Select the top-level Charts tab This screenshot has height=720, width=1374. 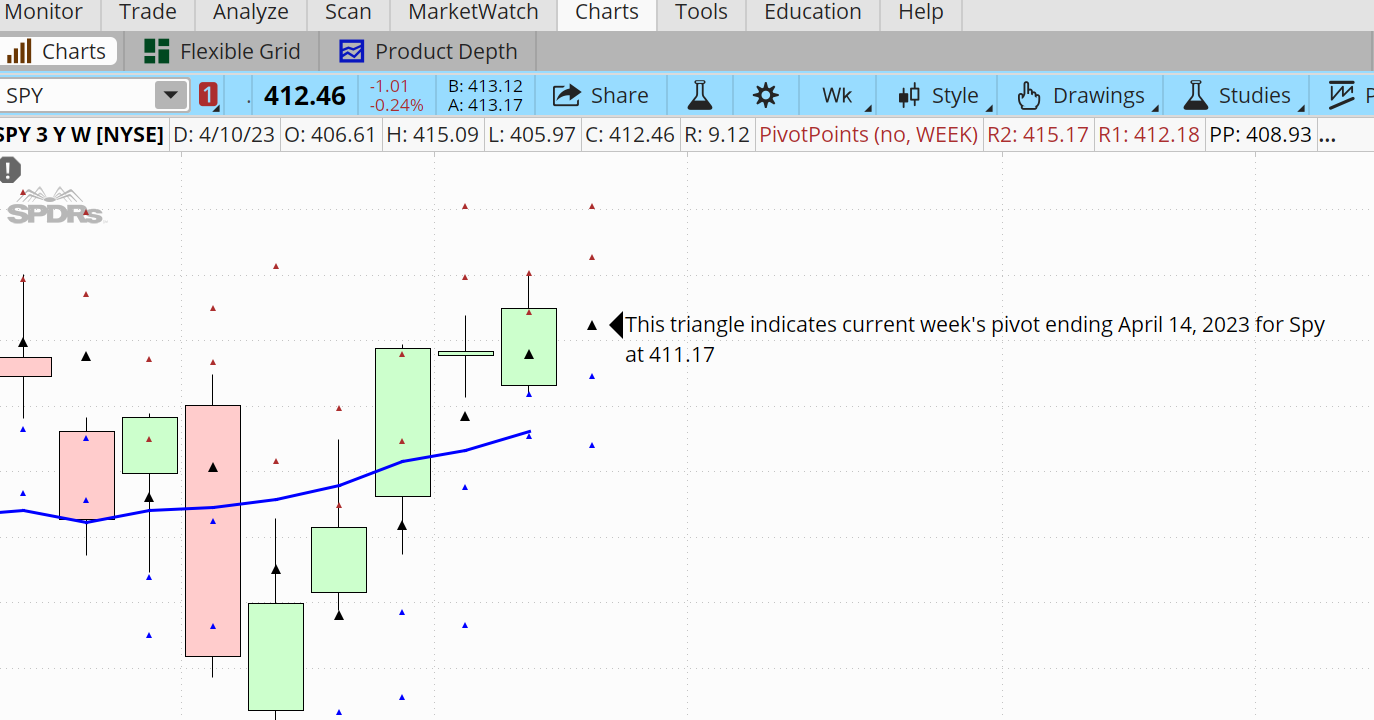[x=607, y=12]
